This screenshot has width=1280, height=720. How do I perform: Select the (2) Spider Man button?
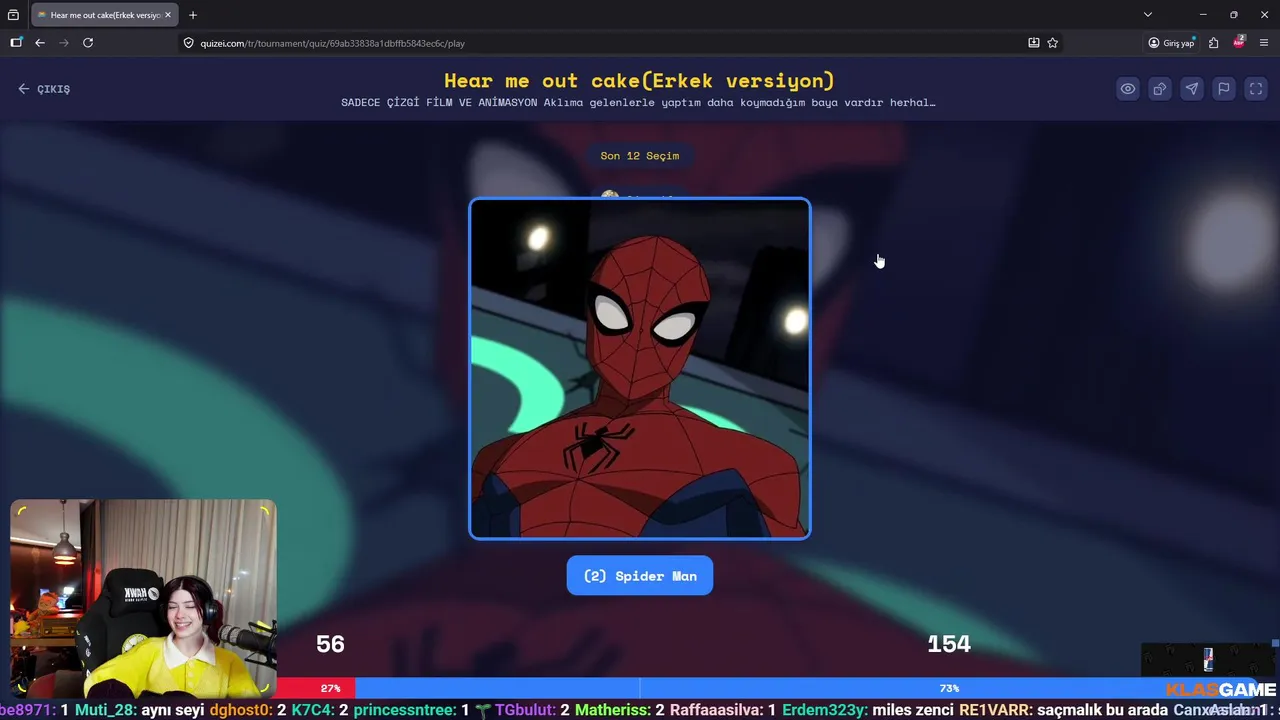[640, 576]
